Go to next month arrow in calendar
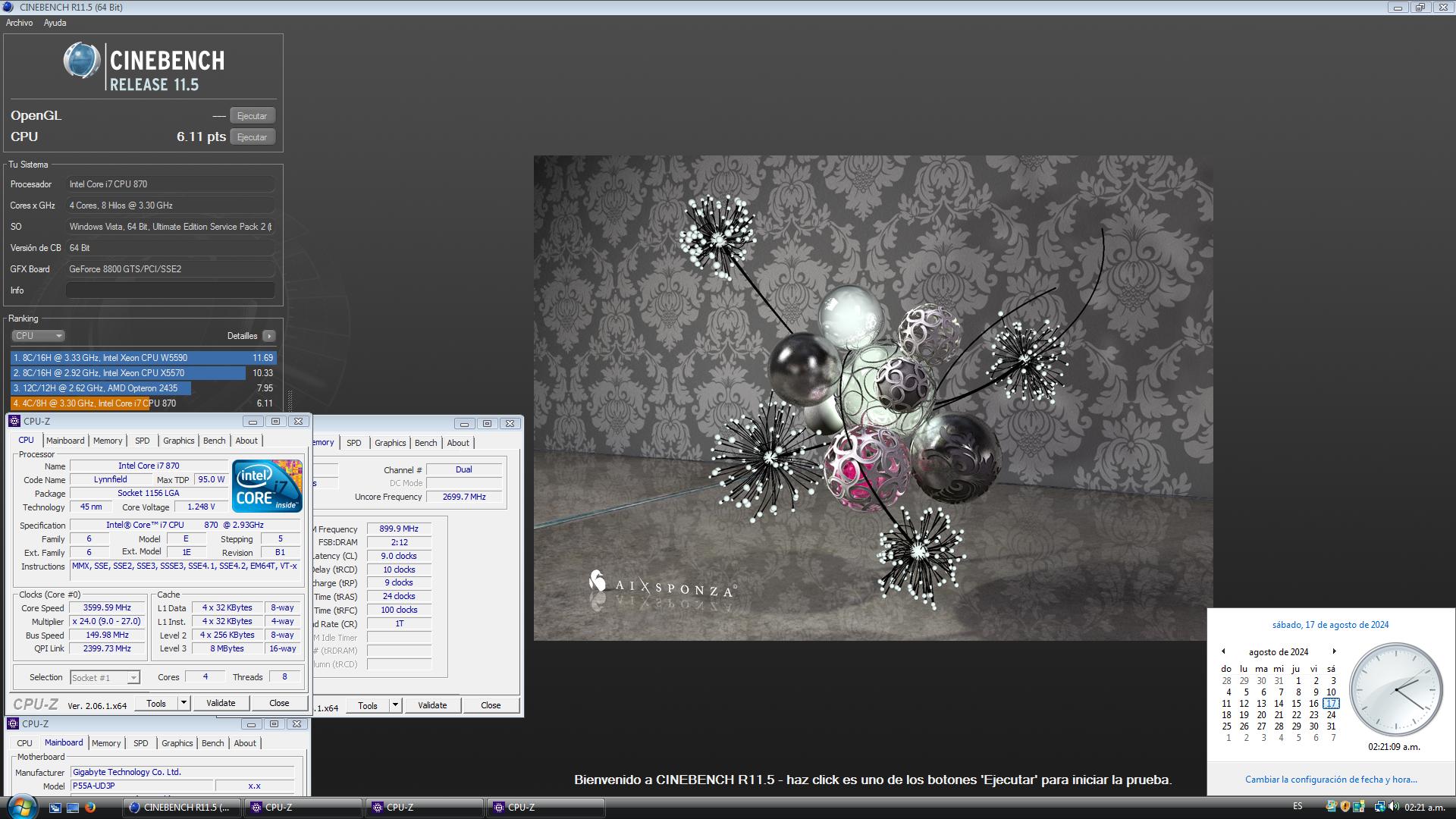Image resolution: width=1456 pixels, height=819 pixels. click(1334, 651)
